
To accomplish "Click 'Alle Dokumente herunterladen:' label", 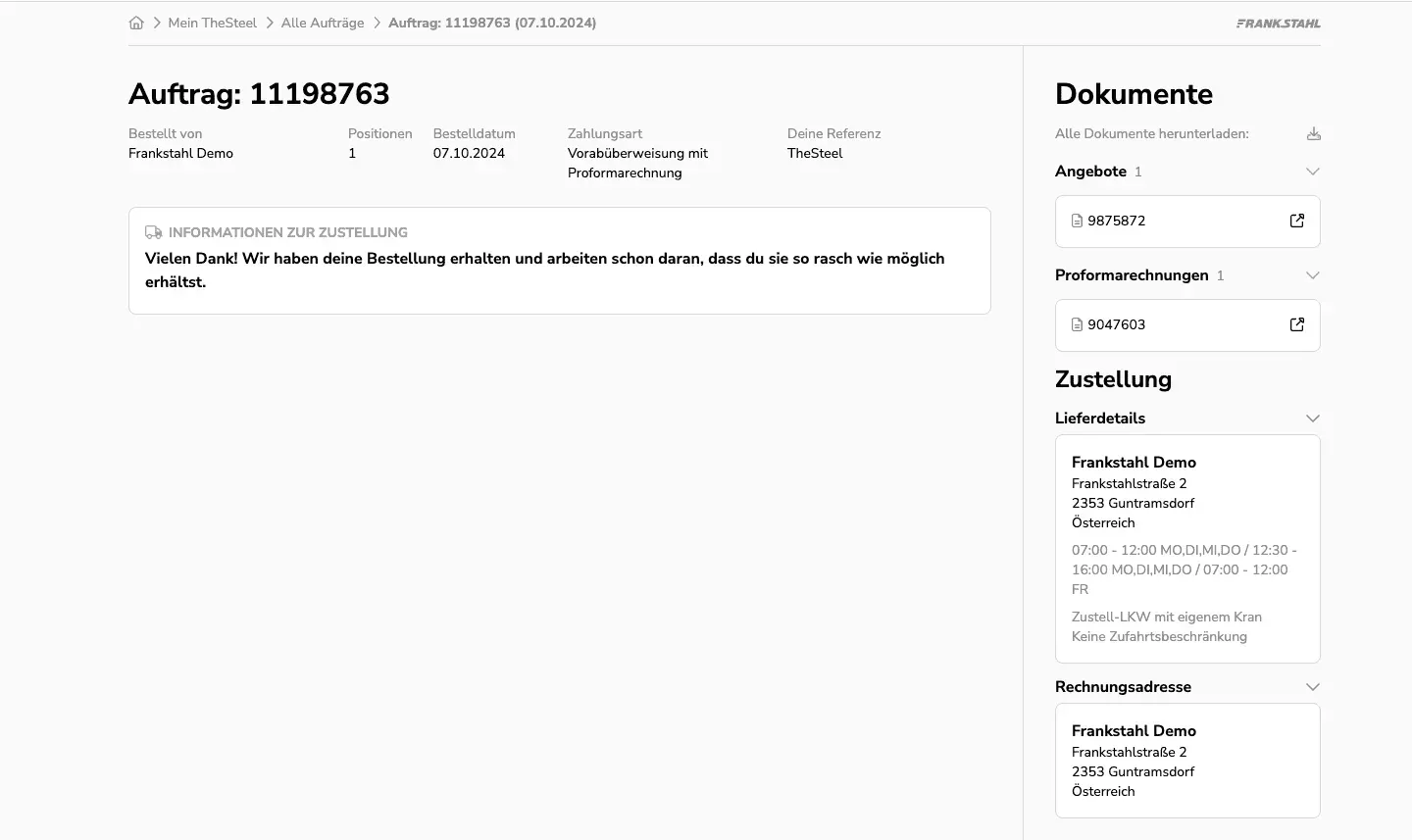I will point(1152,133).
